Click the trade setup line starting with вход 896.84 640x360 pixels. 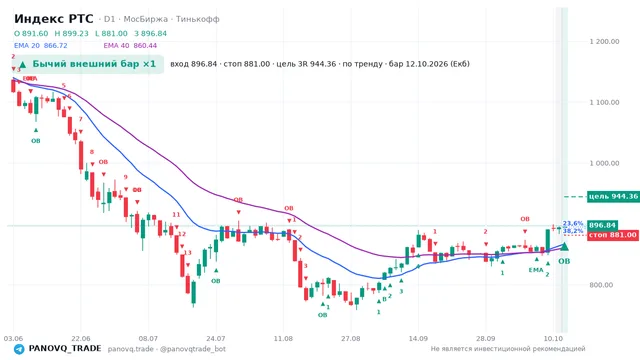[x=320, y=64]
